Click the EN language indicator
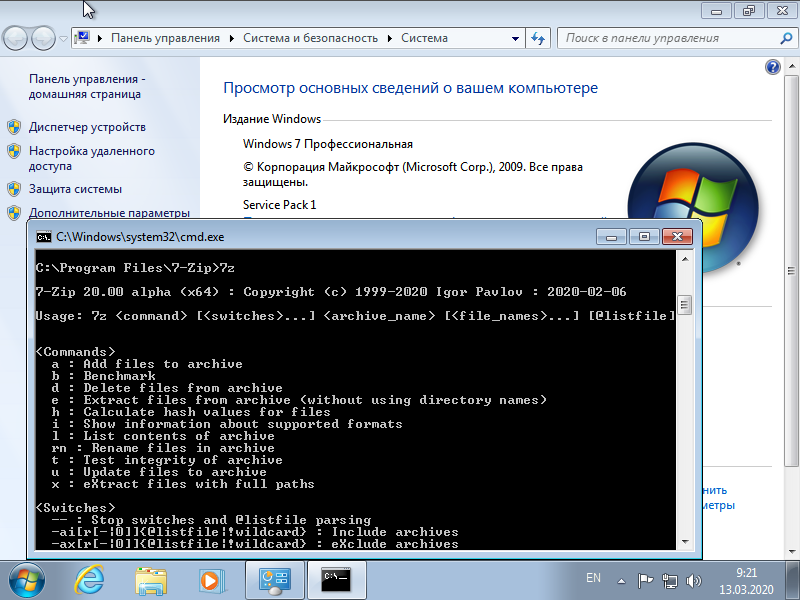800x600 pixels. [593, 578]
